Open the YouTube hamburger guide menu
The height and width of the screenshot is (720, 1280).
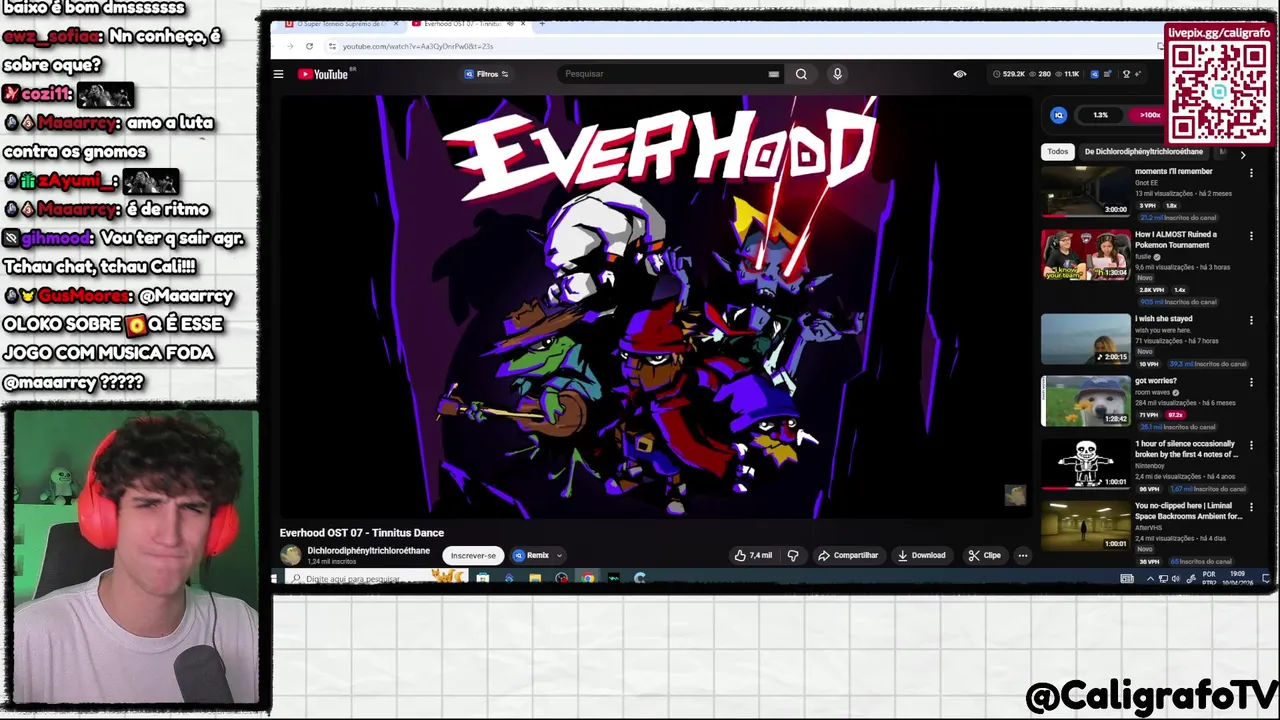click(278, 74)
